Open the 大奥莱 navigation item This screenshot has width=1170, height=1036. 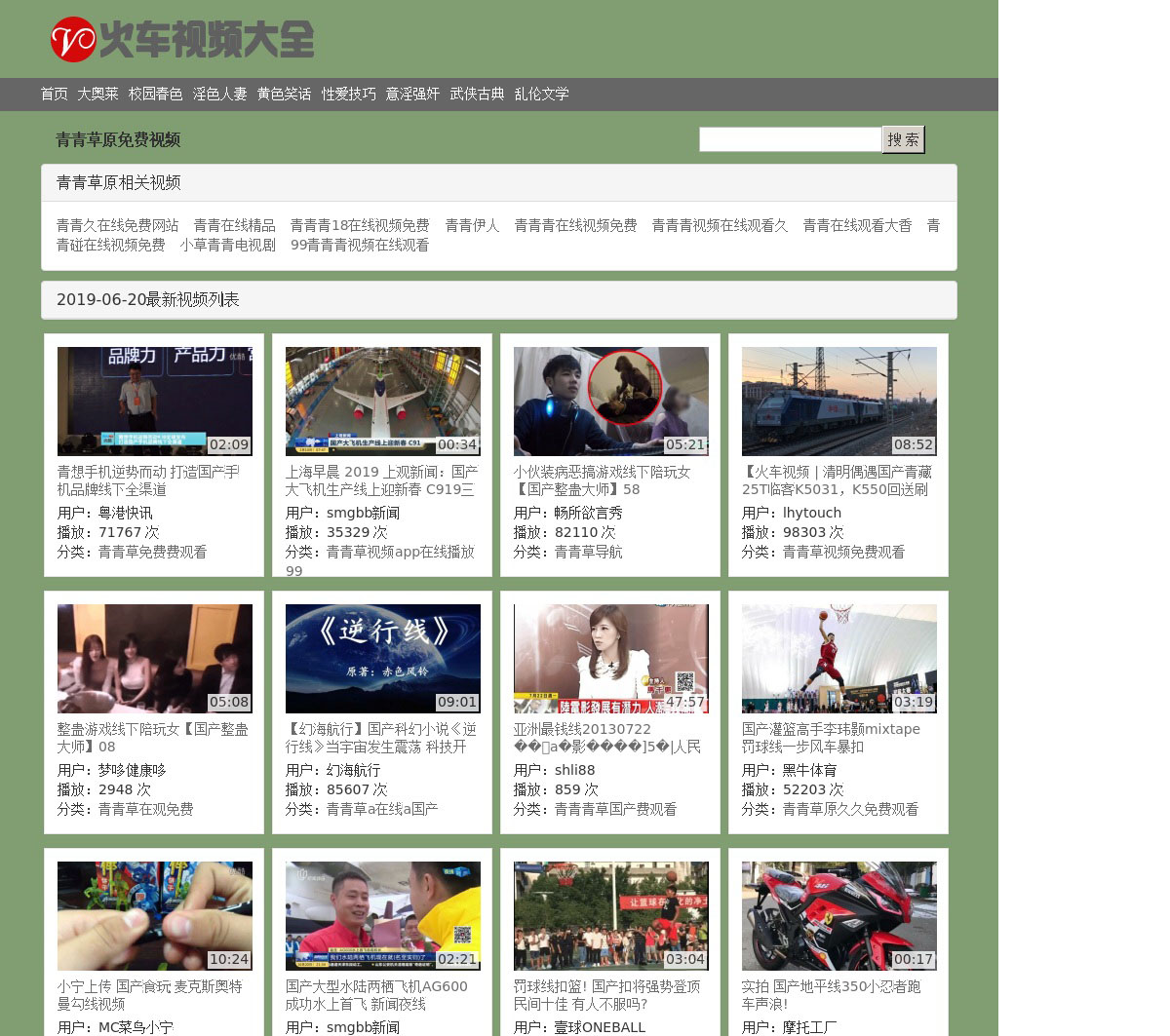(97, 95)
